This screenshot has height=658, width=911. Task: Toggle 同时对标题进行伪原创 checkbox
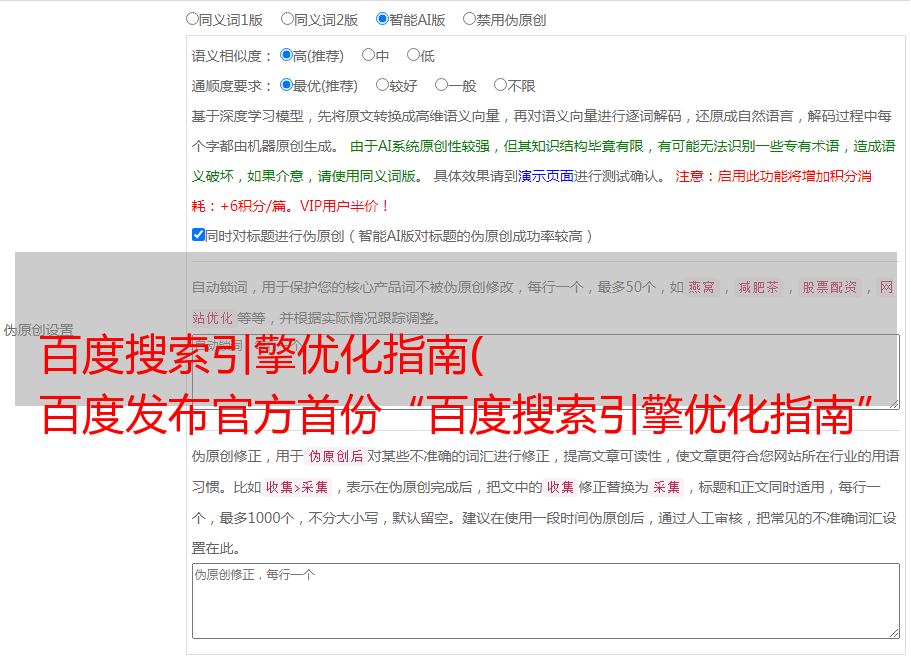pyautogui.click(x=198, y=235)
